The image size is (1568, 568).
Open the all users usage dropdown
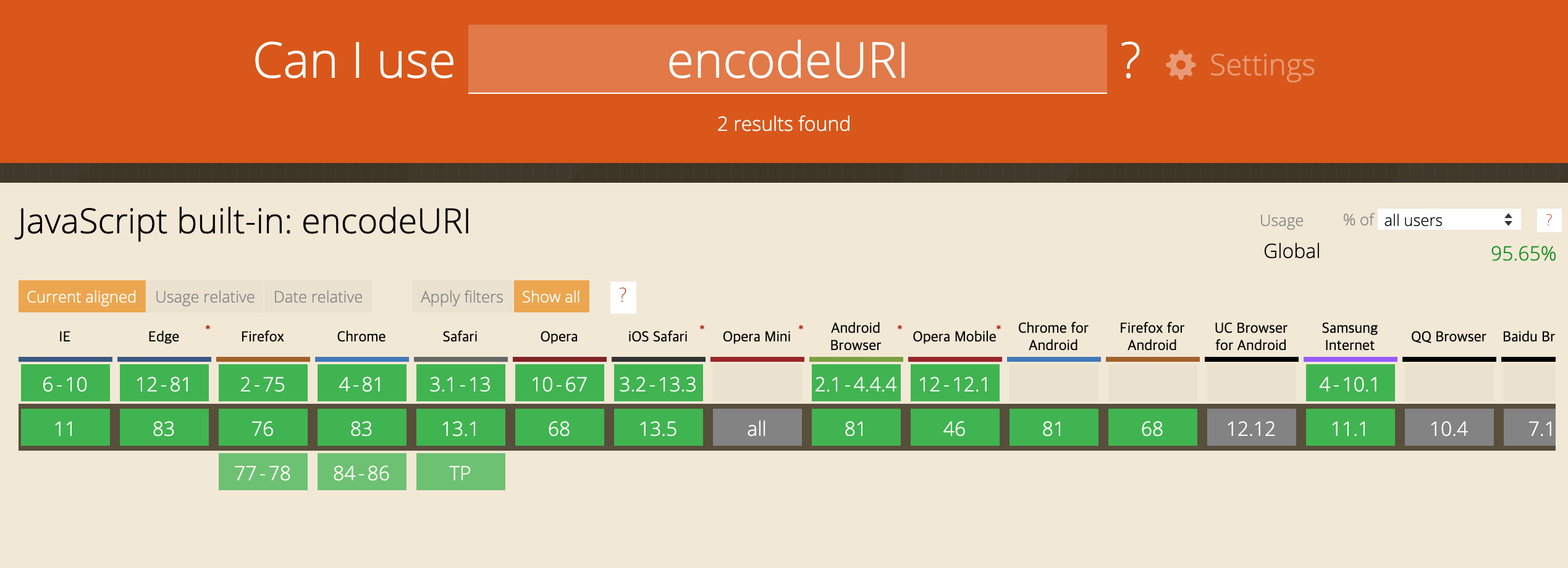tap(1449, 220)
